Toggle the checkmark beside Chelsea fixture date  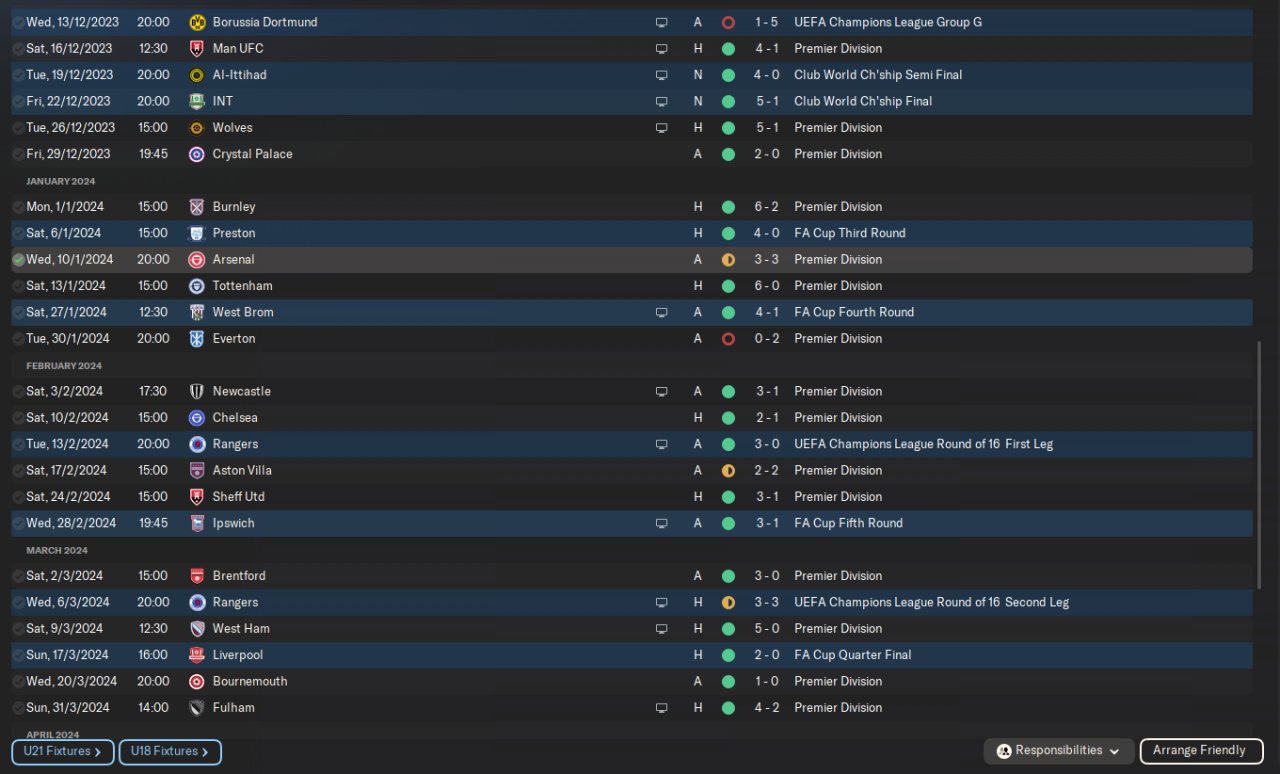[18, 418]
